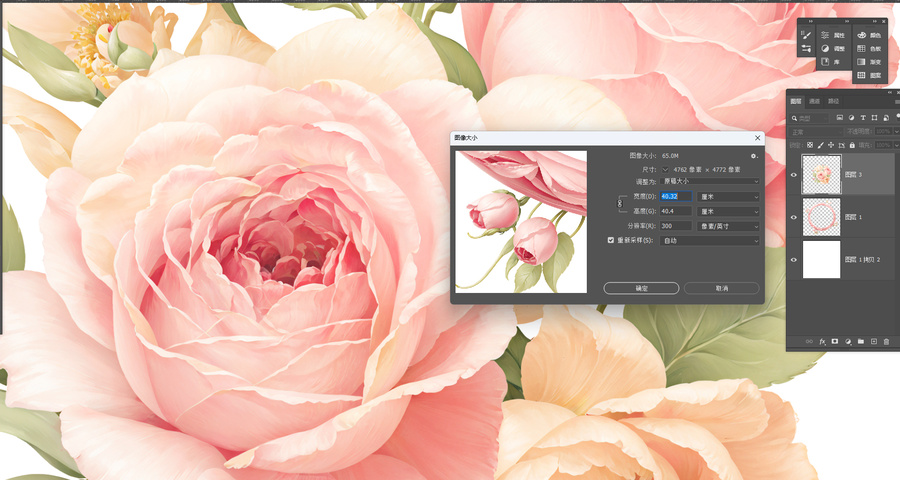The image size is (900, 480).
Task: Select 图层 1 layer thumbnail
Action: click(821, 217)
